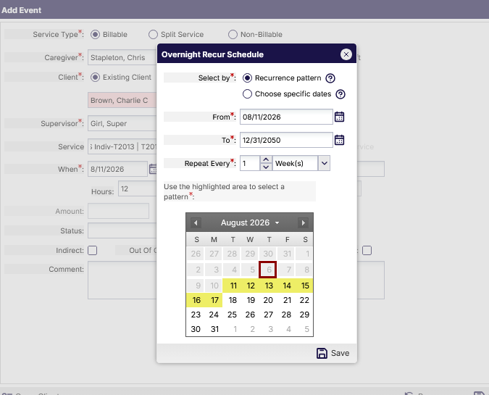Image resolution: width=489 pixels, height=395 pixels.
Task: Click the Status field
Action: click(x=122, y=231)
